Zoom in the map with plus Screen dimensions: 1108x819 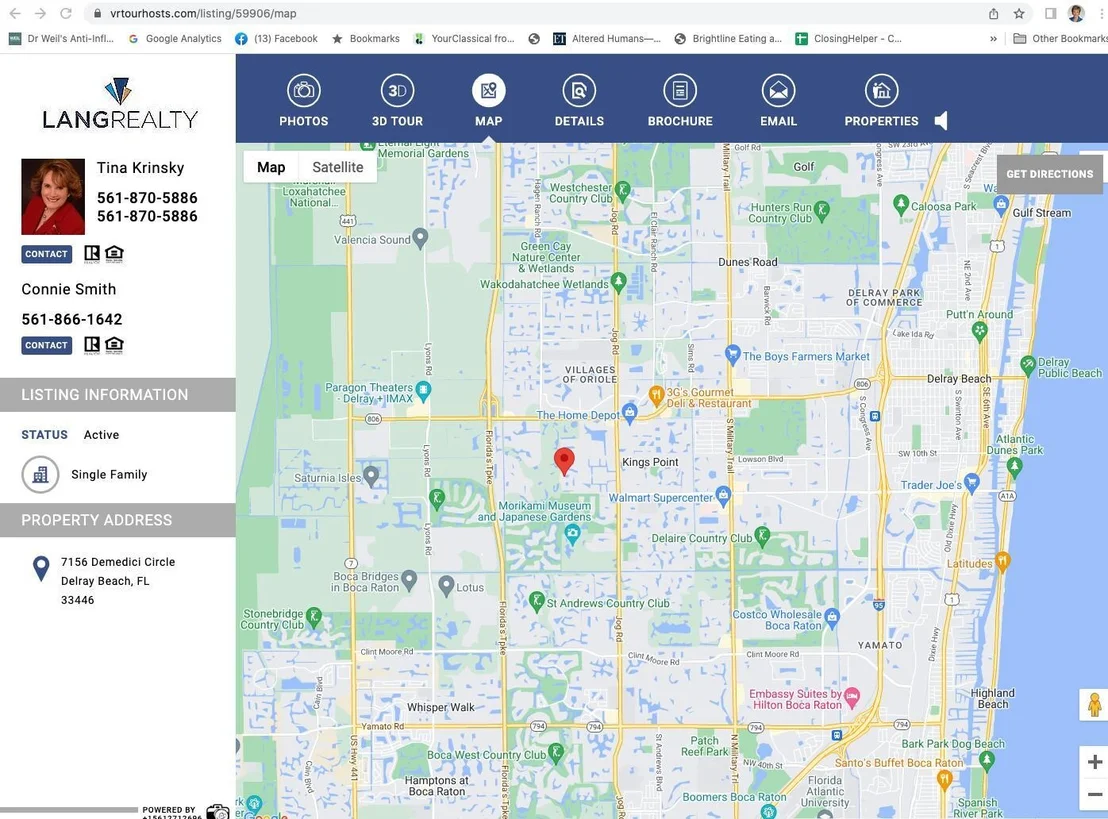click(1095, 762)
